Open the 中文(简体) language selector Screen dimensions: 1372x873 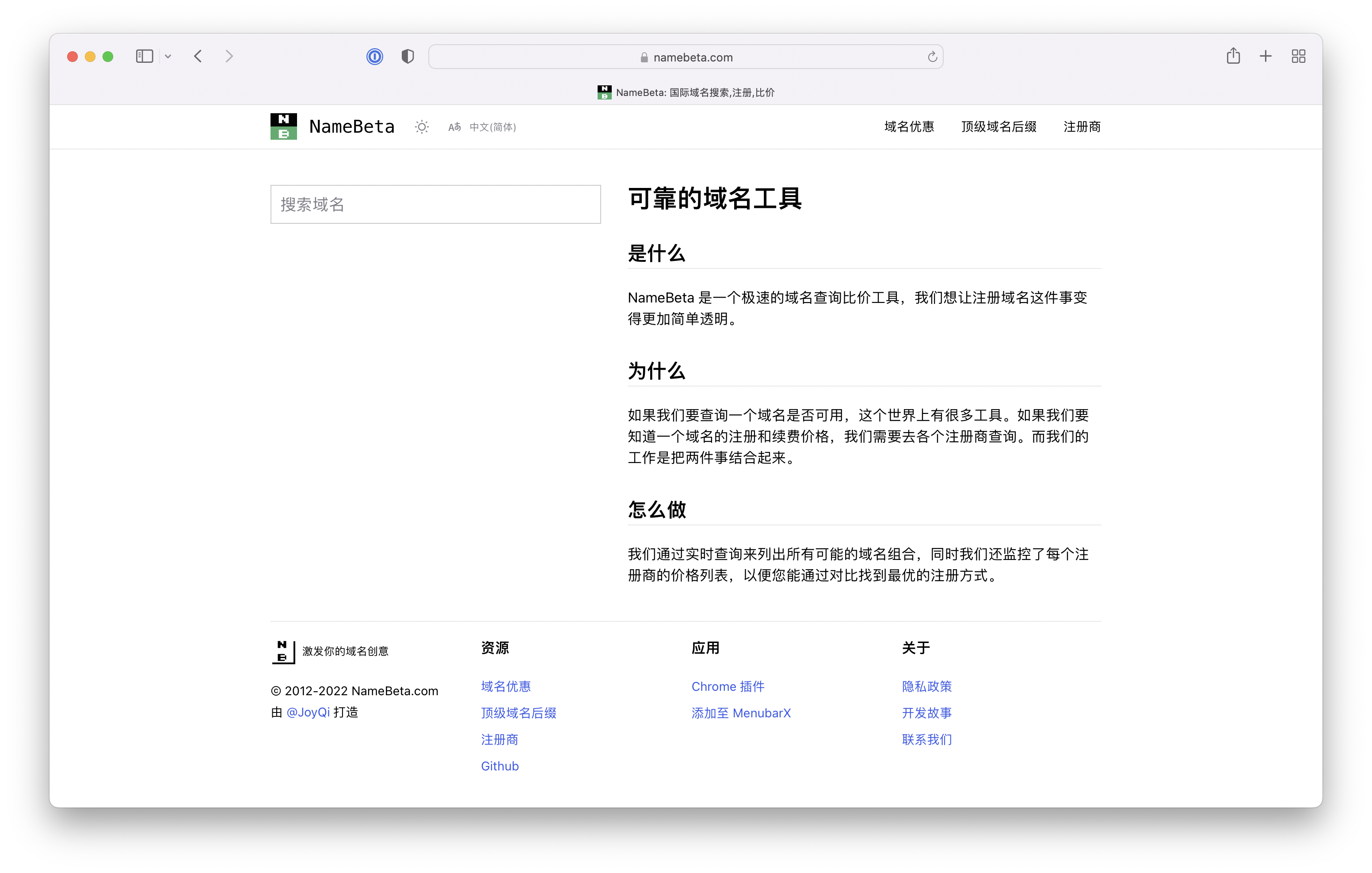click(x=493, y=126)
